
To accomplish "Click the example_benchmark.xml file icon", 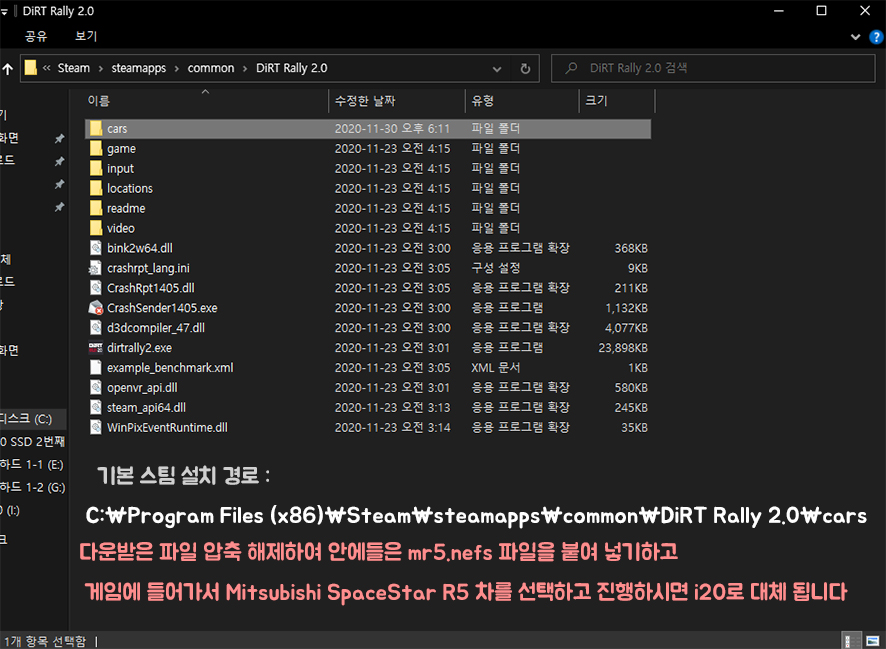I will 96,368.
